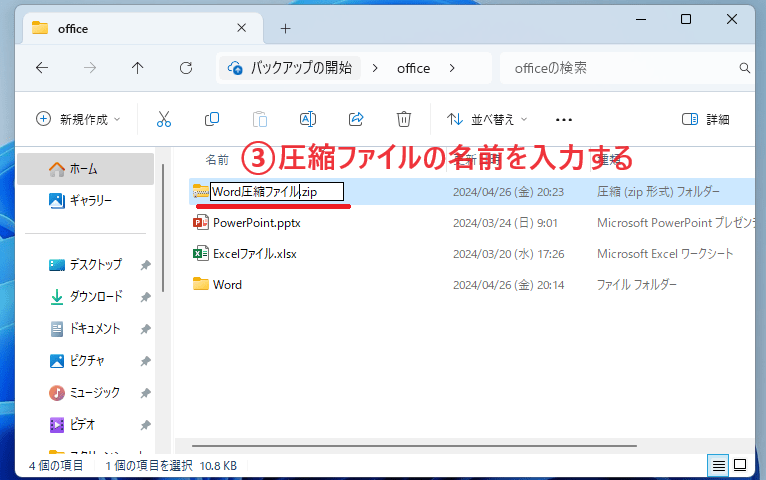
Task: Click the Paste clipboard icon
Action: point(259,119)
